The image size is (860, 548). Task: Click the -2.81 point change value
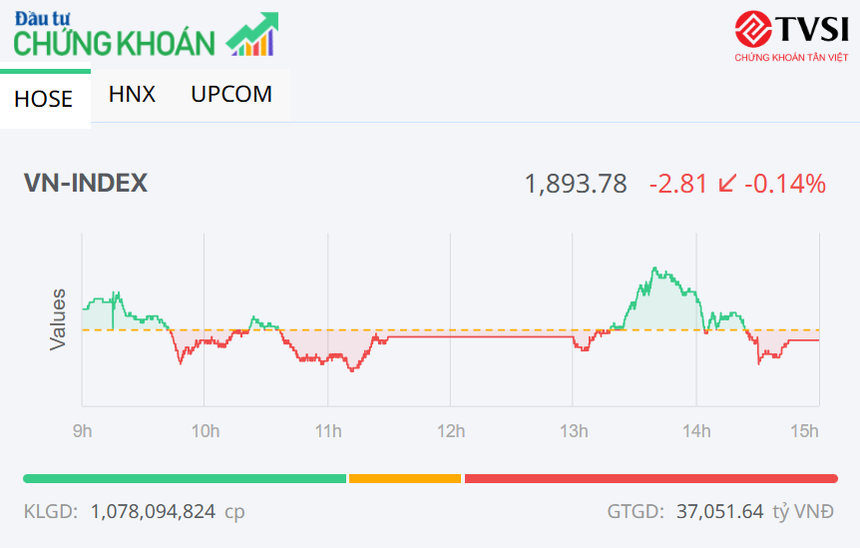pos(679,184)
